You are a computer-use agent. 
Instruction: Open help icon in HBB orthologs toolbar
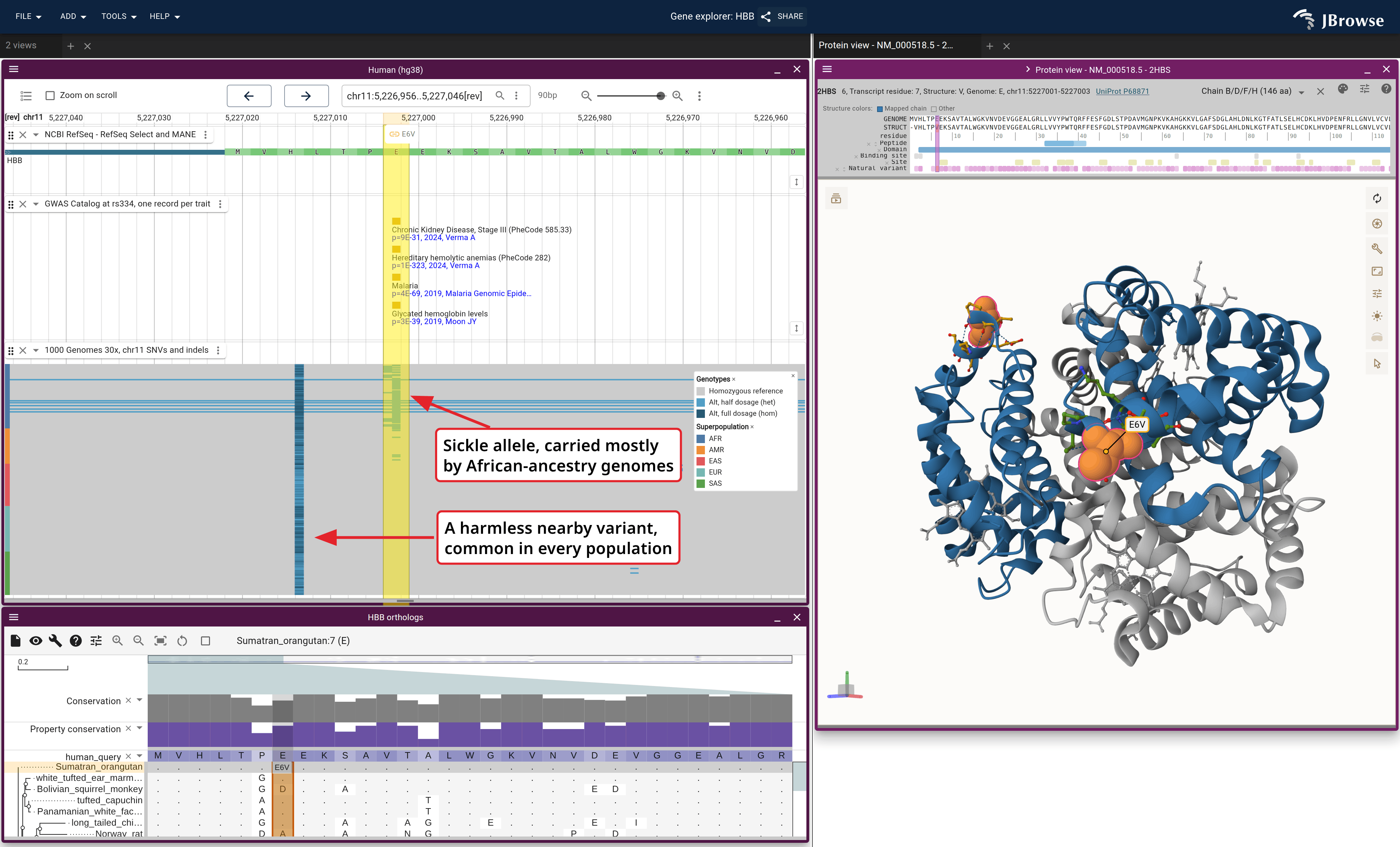[x=76, y=641]
